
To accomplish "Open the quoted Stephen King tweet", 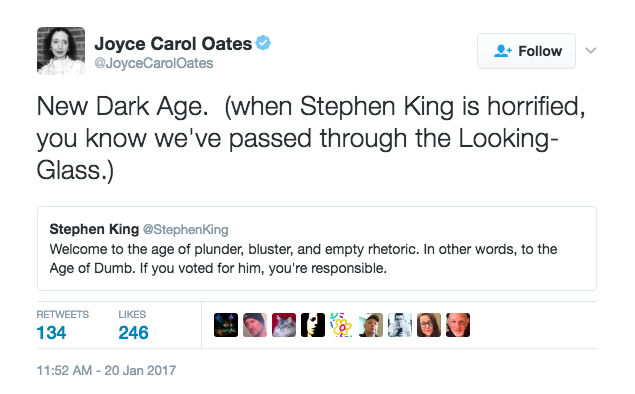I will pos(317,248).
